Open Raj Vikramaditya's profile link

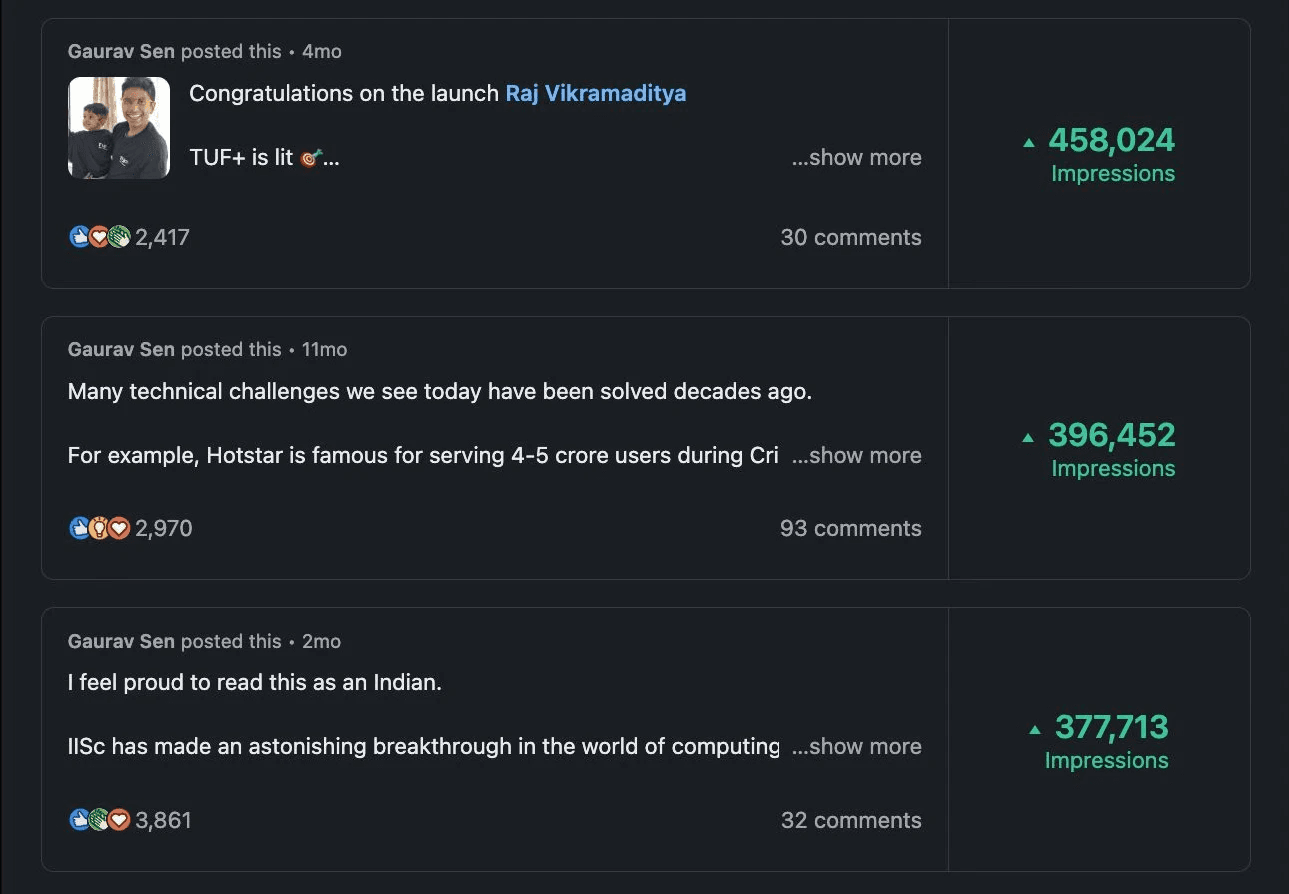pyautogui.click(x=596, y=94)
